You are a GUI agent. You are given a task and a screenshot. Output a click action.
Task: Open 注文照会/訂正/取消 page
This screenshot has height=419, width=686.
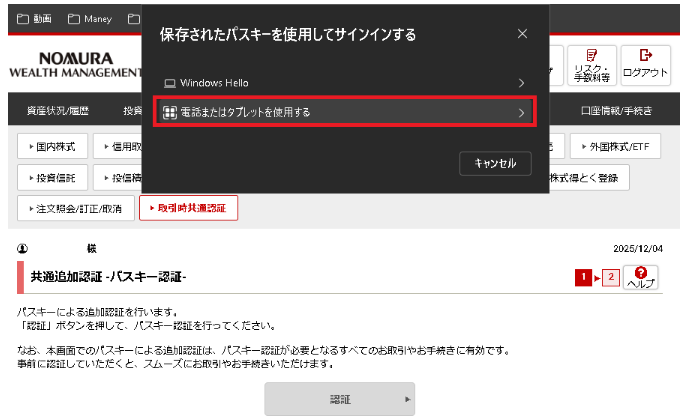[x=74, y=208]
